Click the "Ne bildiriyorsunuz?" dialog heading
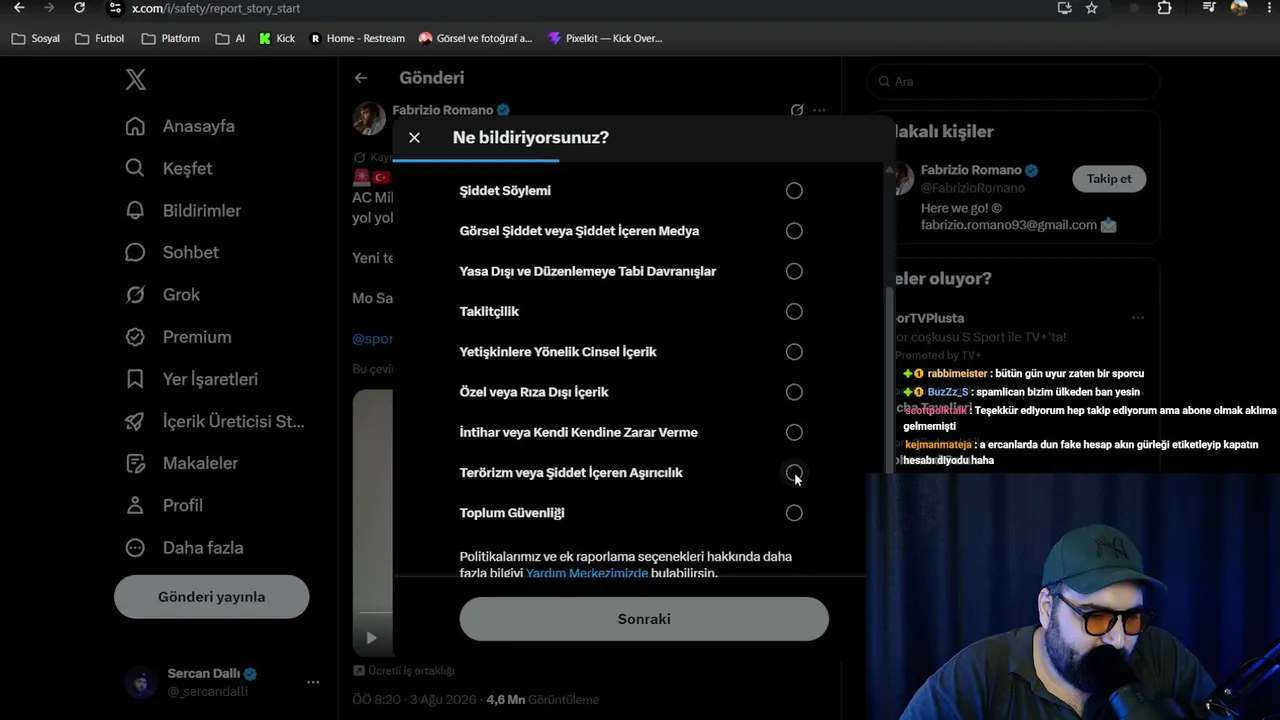Viewport: 1280px width, 720px height. (x=531, y=138)
